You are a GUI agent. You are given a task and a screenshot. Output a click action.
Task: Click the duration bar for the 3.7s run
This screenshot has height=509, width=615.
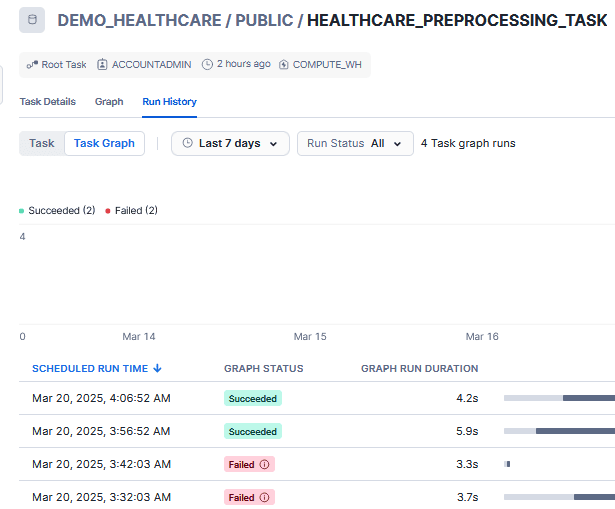[559, 497]
